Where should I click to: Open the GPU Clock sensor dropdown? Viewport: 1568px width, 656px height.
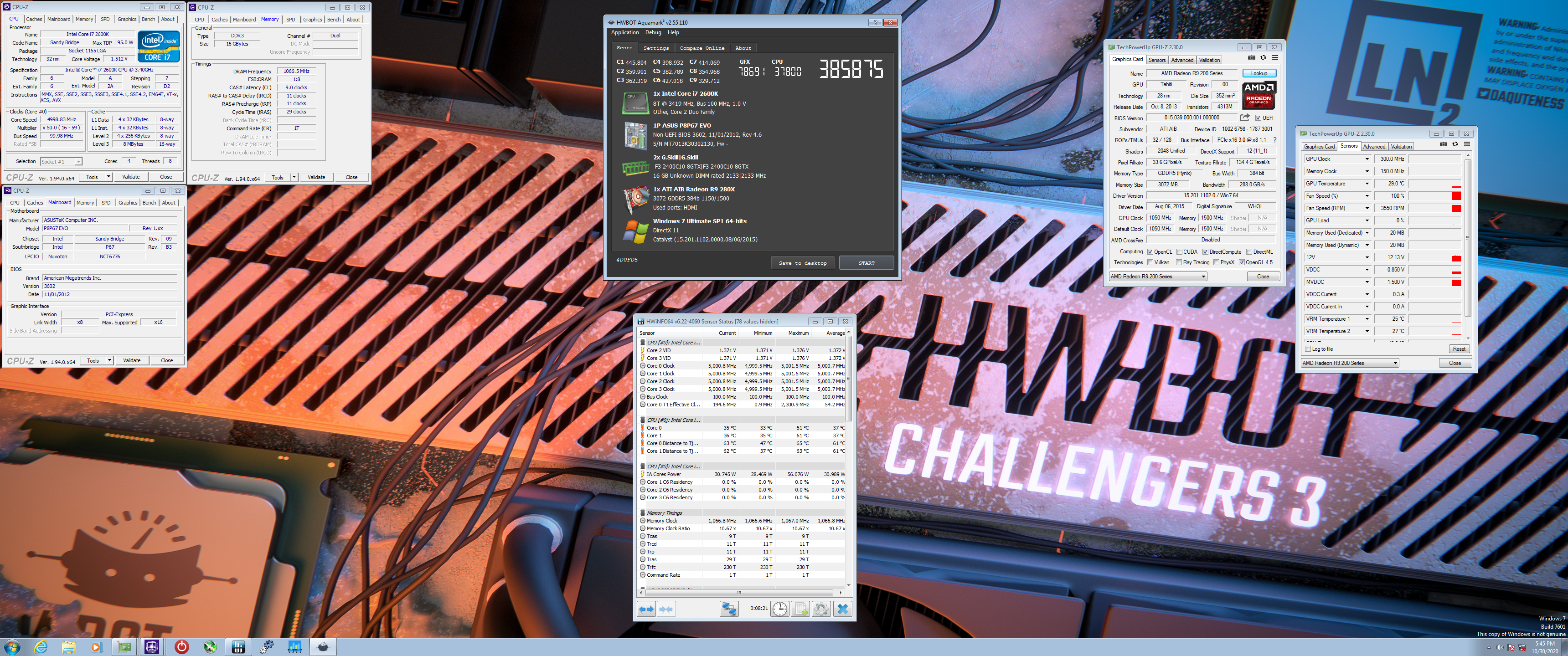click(x=1367, y=159)
